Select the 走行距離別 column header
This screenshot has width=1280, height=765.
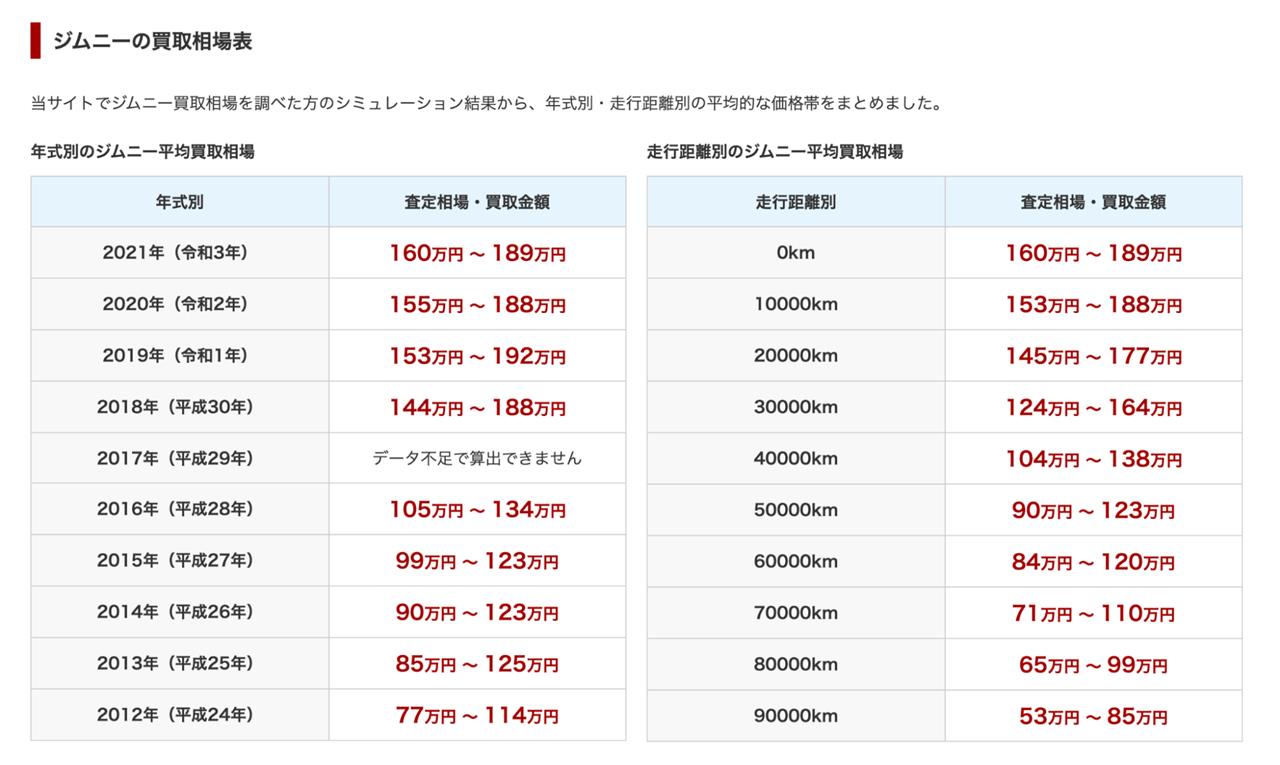pyautogui.click(x=796, y=201)
